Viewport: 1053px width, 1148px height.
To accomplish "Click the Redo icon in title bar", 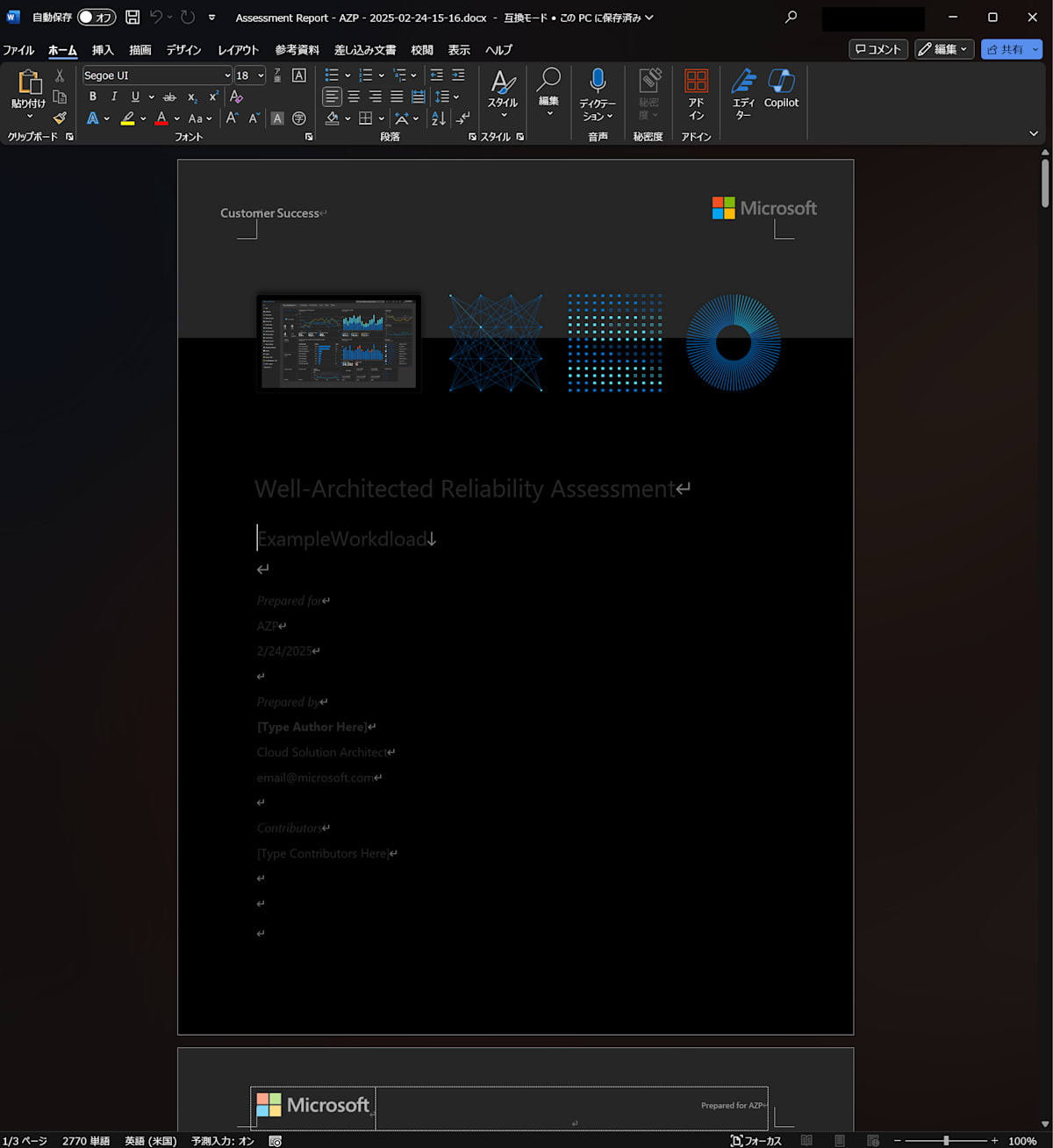I will coord(188,18).
